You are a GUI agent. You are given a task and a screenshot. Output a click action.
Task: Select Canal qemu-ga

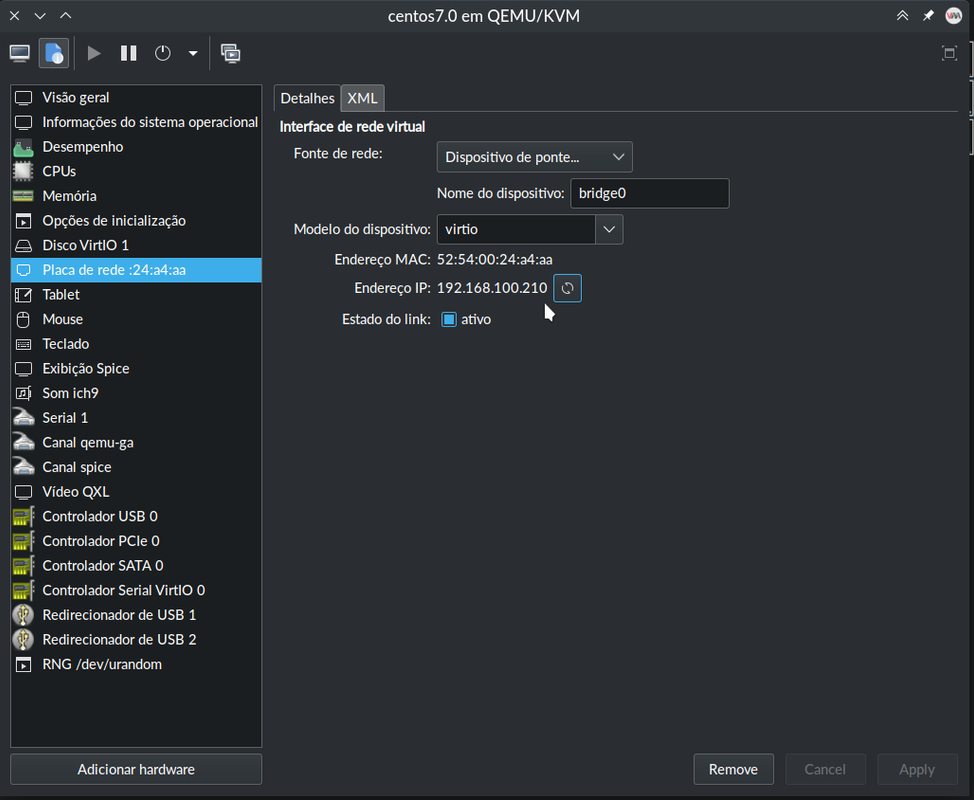tap(136, 442)
